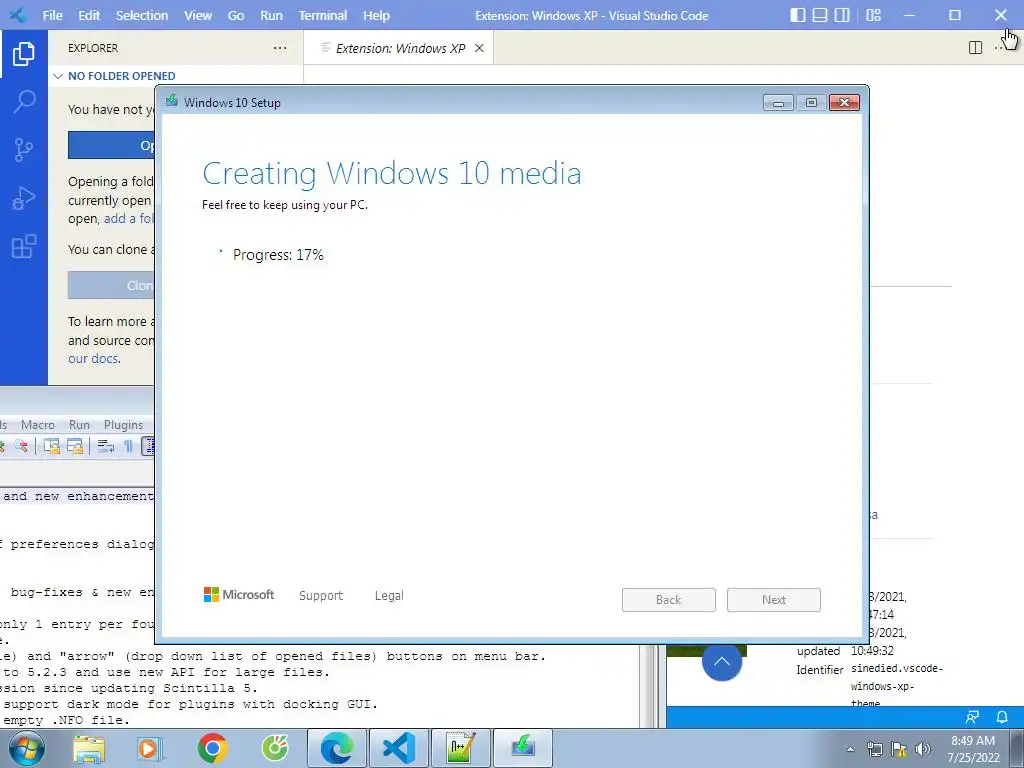Open the Explorer view in VS Code activity bar
This screenshot has width=1024, height=768.
coord(24,54)
